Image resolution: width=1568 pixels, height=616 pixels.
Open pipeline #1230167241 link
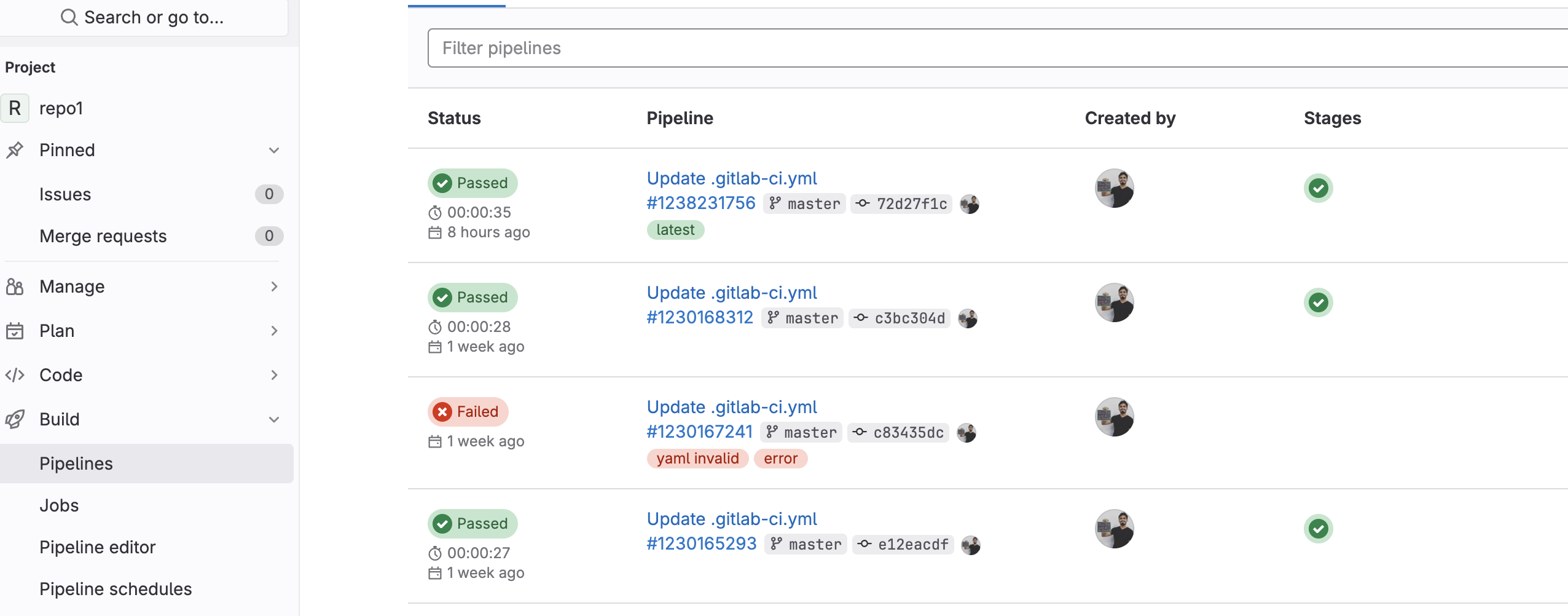[x=699, y=432]
